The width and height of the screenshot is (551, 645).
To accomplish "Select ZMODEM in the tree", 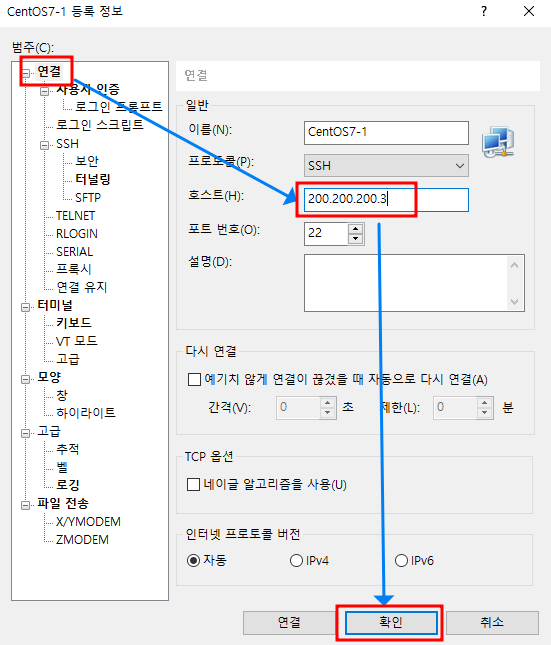I will 82,540.
